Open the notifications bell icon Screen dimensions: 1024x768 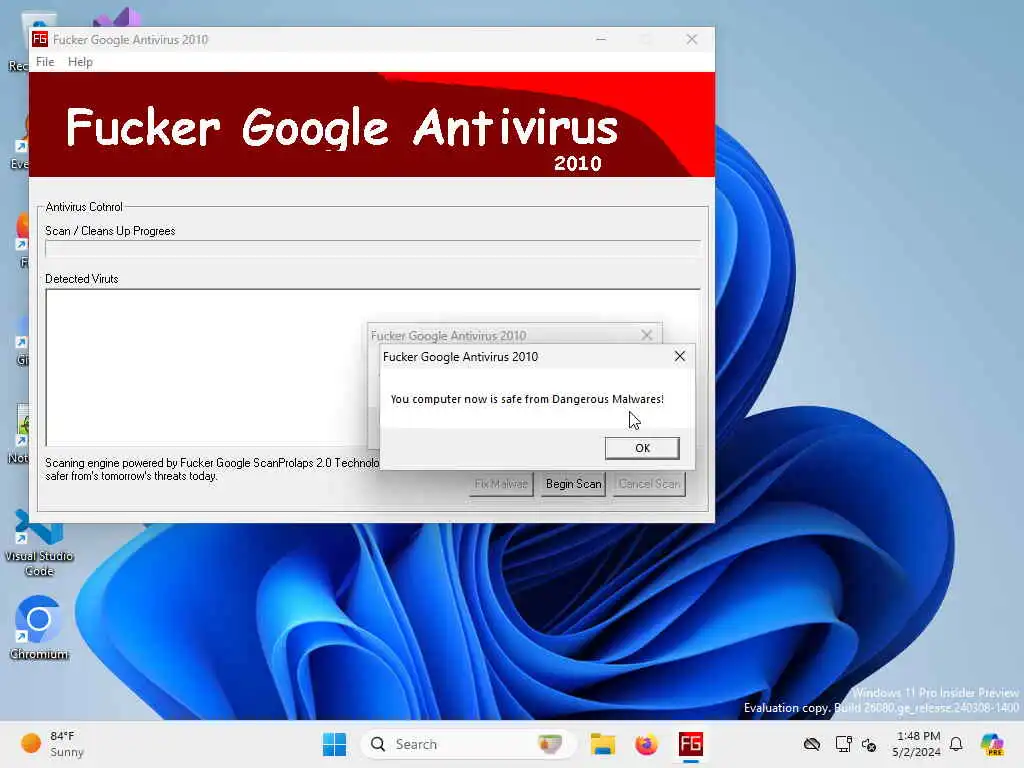(956, 744)
